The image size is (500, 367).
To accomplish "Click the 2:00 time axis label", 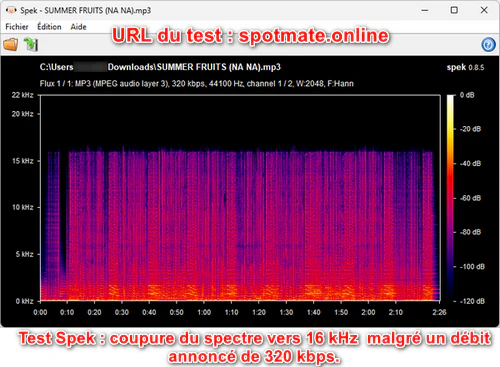I will click(368, 312).
